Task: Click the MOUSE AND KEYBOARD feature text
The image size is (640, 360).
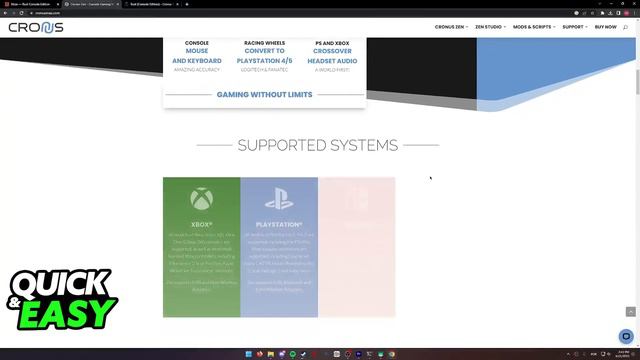Action: pos(197,56)
